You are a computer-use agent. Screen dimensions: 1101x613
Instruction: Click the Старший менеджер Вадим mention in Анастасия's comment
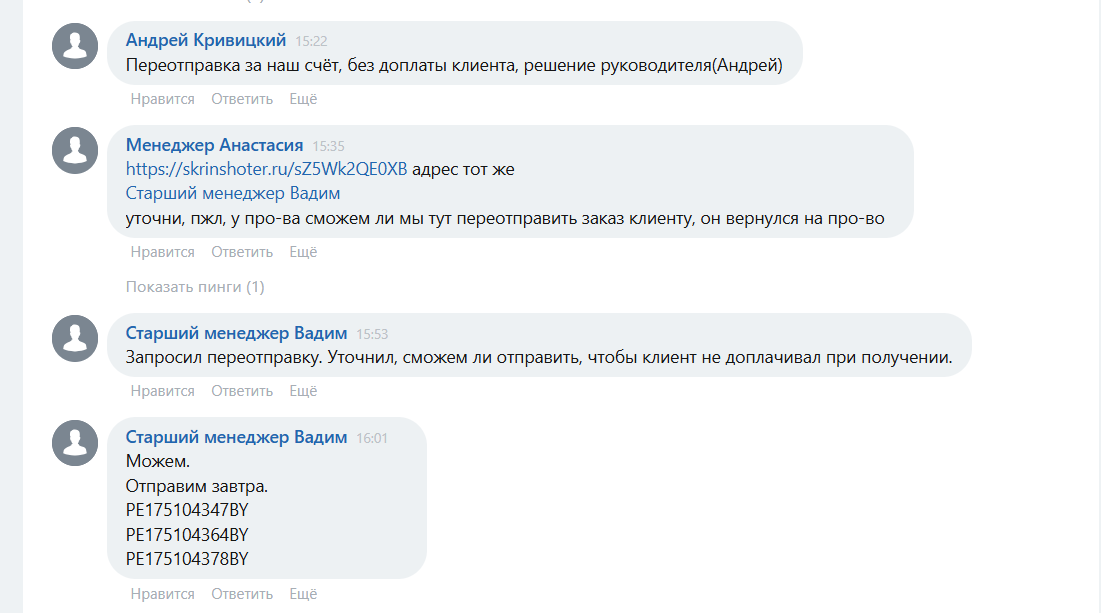(233, 193)
